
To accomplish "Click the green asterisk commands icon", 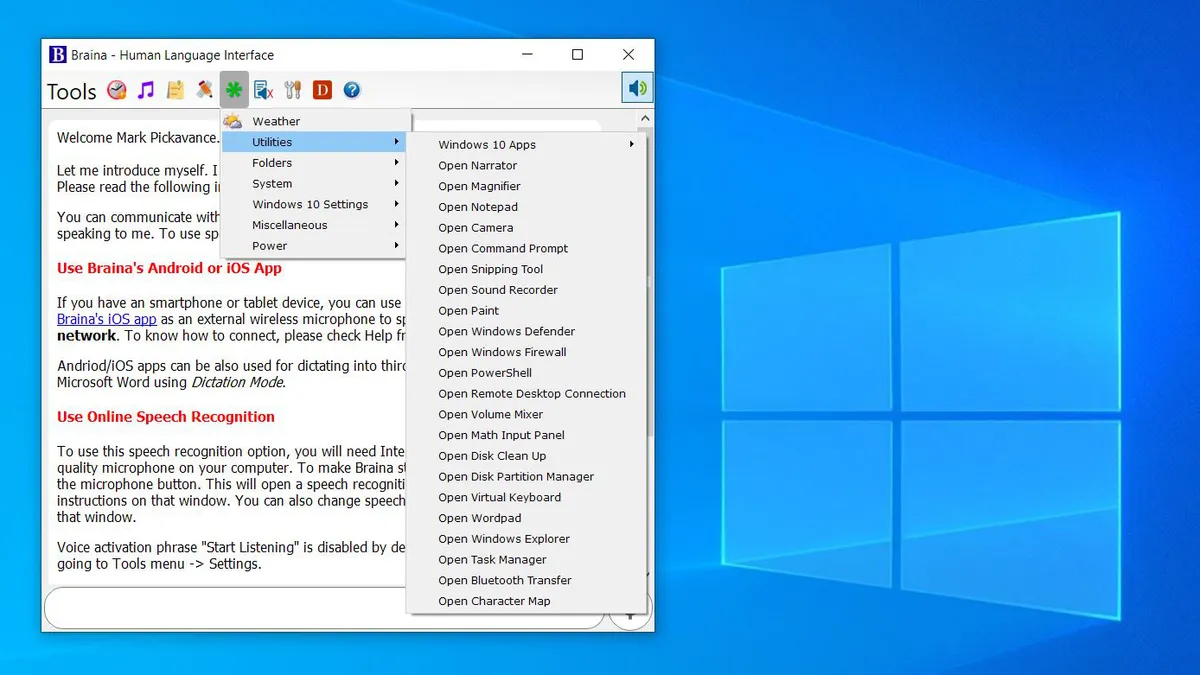I will pos(233,90).
